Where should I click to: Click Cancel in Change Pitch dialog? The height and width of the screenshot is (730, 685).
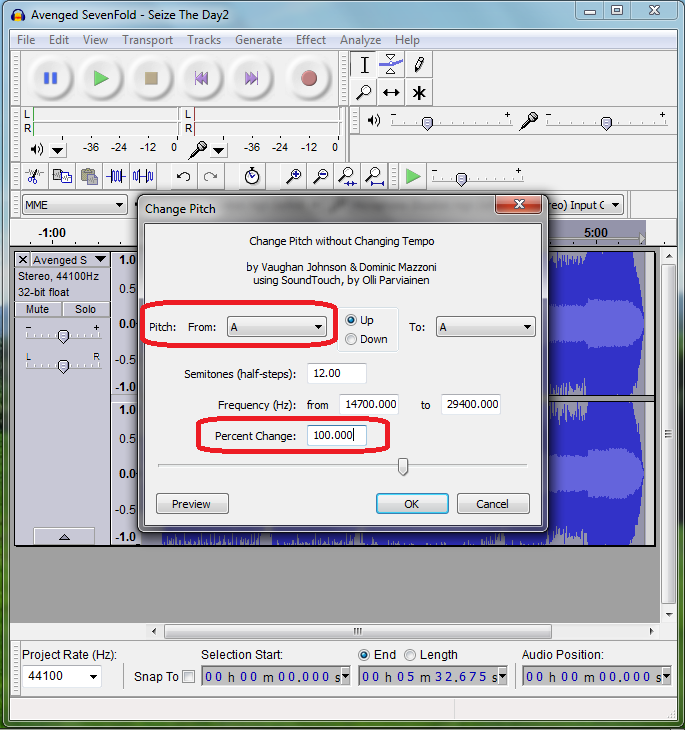click(x=493, y=504)
